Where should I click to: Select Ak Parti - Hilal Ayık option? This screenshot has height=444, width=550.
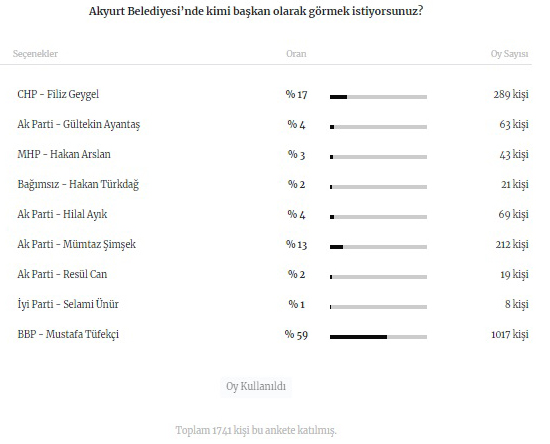[62, 214]
